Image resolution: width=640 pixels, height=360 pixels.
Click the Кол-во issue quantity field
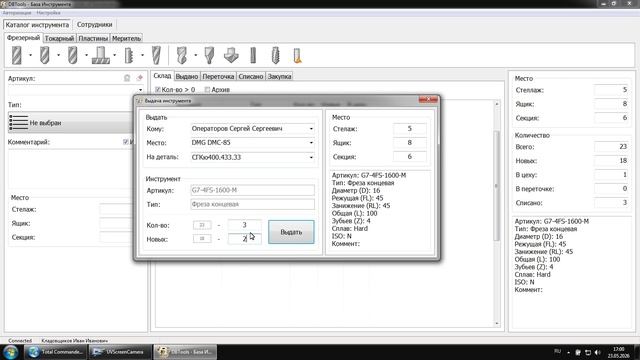pyautogui.click(x=244, y=225)
